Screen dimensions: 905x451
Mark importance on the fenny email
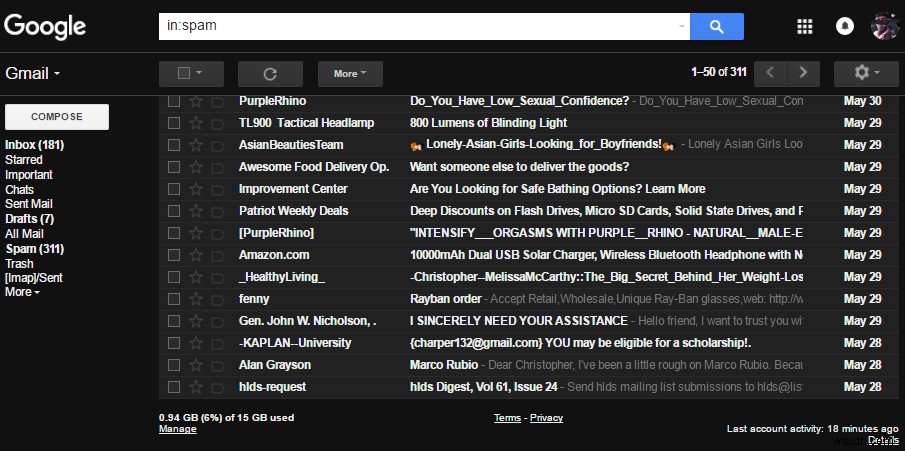pos(218,299)
